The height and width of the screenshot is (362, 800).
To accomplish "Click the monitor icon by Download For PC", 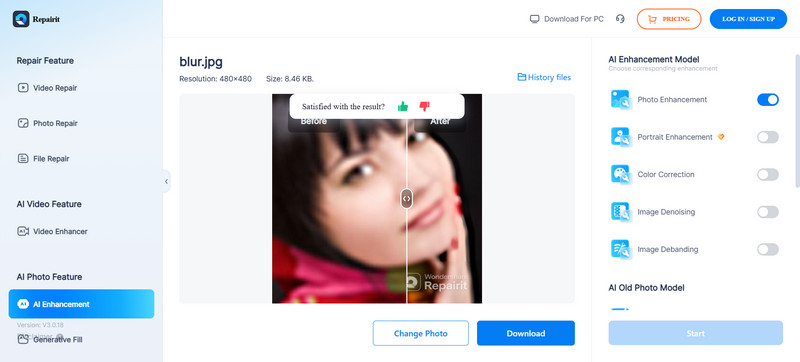I will pos(534,19).
